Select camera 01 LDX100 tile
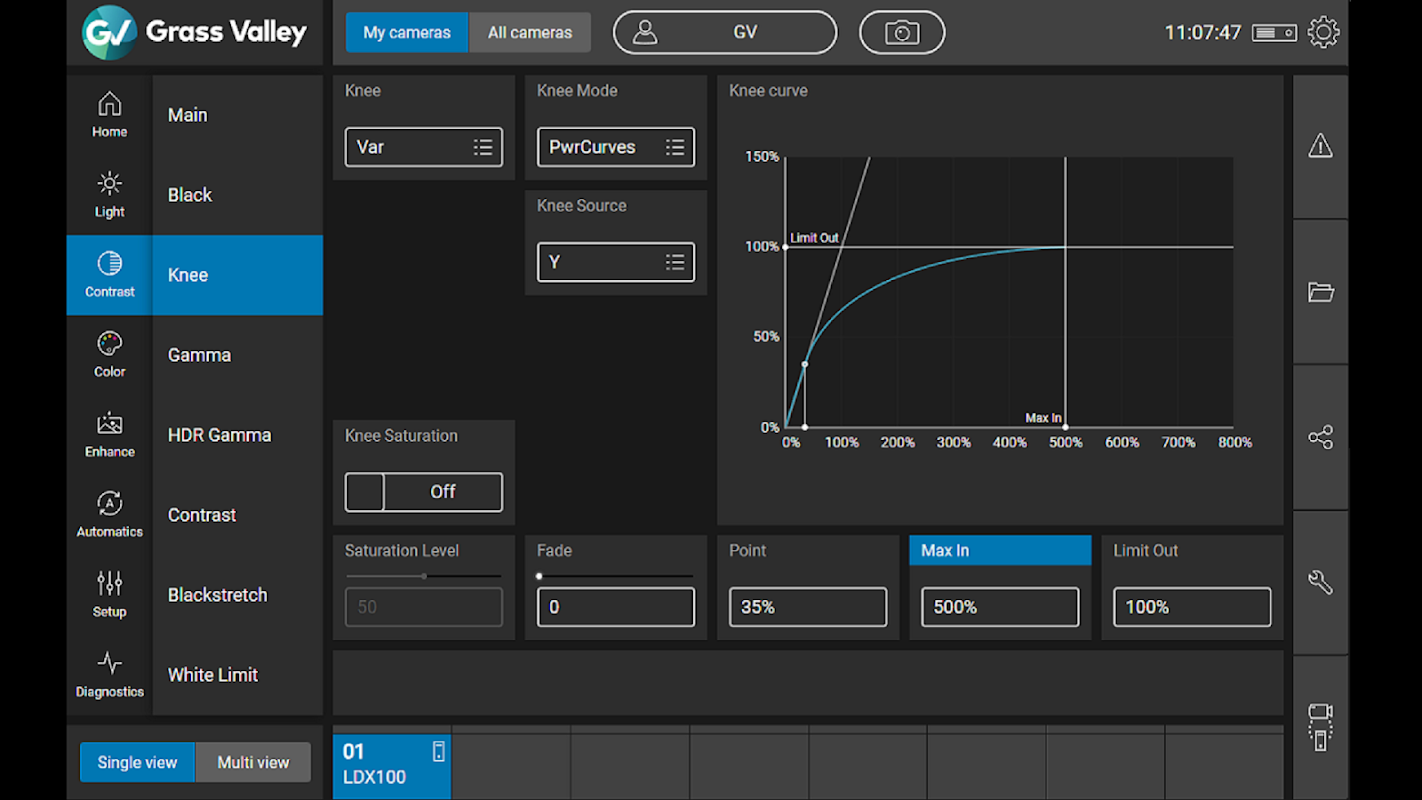The height and width of the screenshot is (800, 1422). coord(392,765)
